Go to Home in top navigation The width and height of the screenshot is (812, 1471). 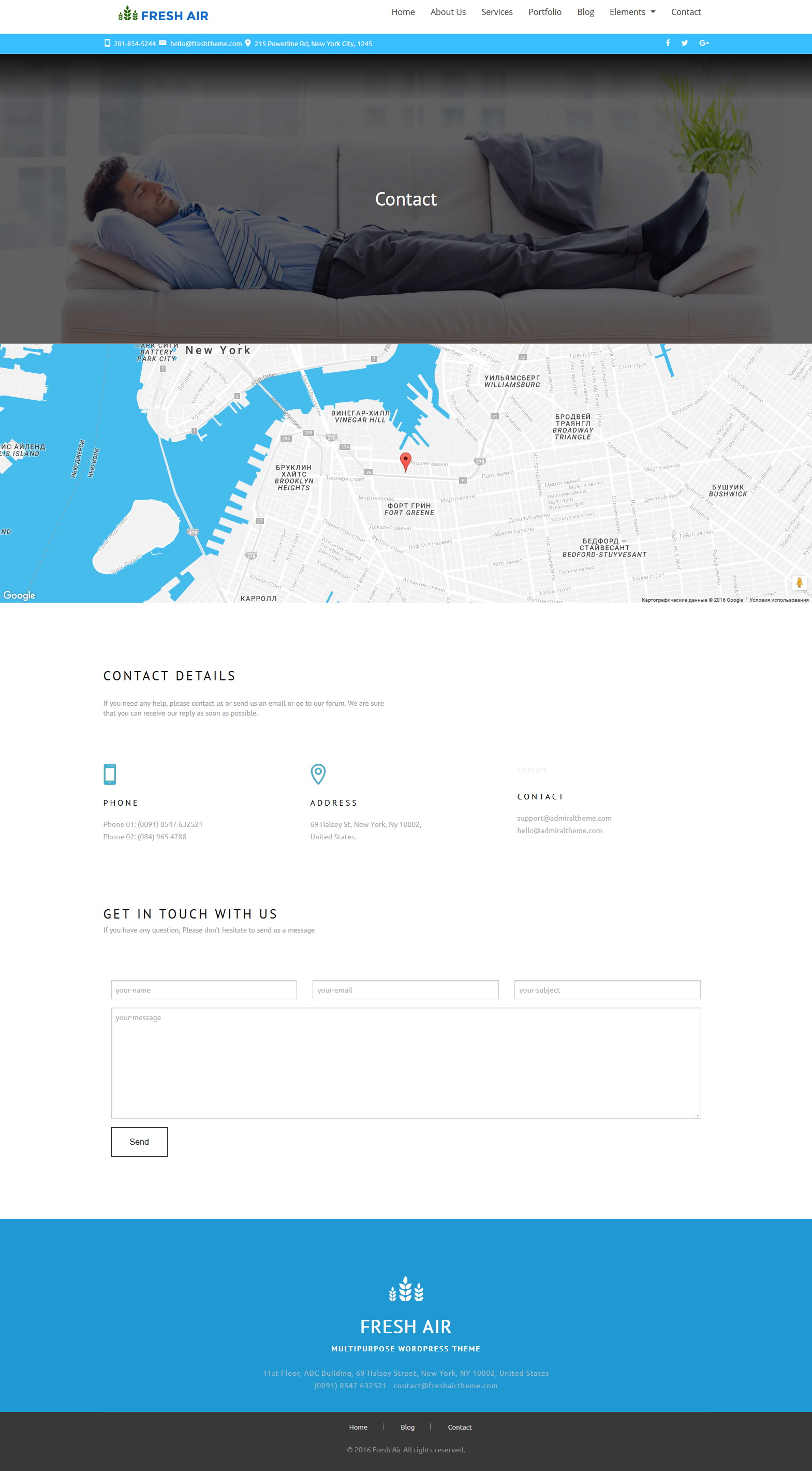click(x=403, y=12)
